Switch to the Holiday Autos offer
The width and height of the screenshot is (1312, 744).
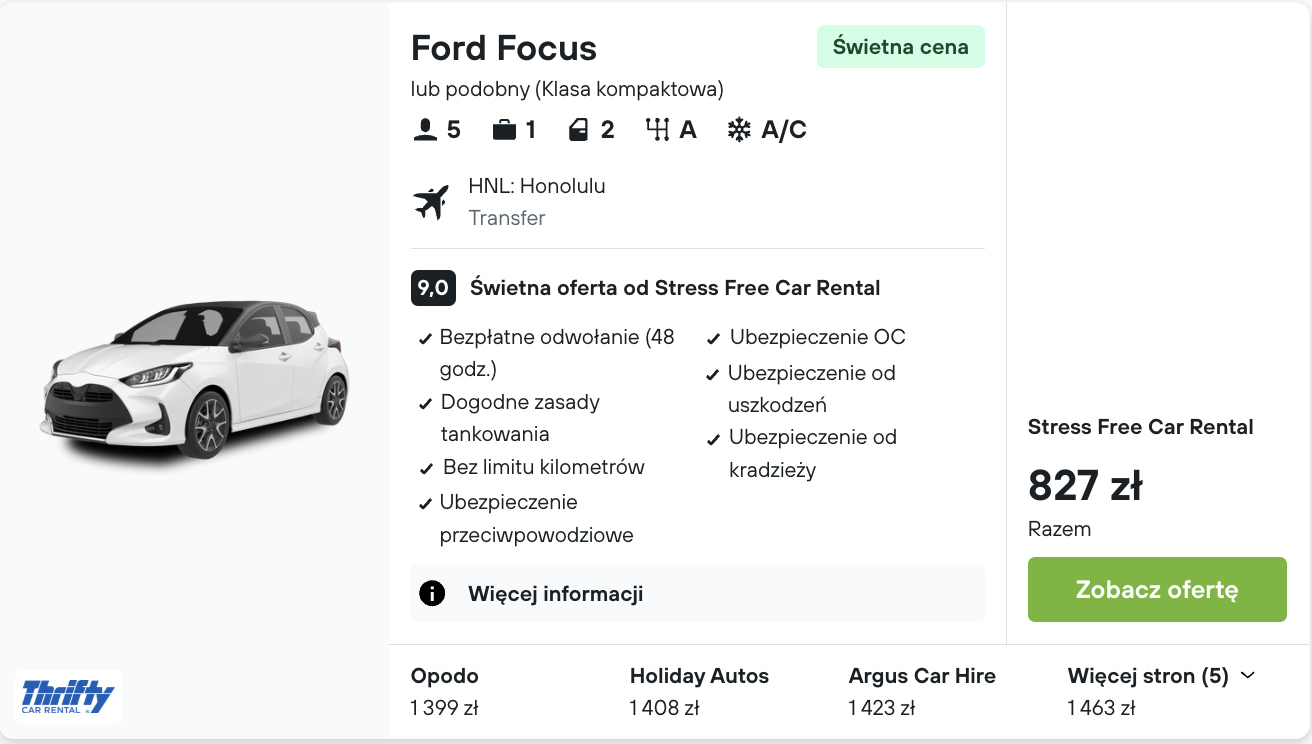coord(698,691)
